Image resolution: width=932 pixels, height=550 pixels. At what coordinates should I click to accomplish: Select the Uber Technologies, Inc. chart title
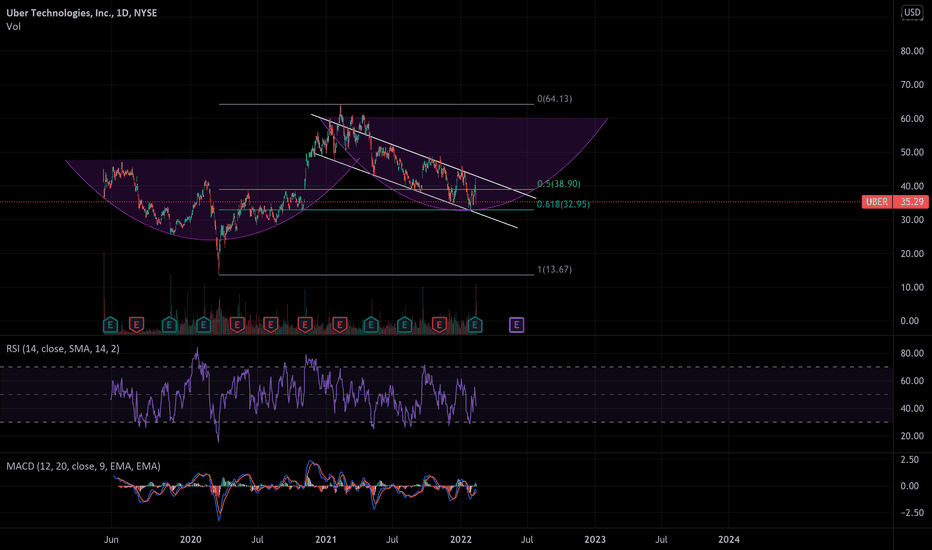(81, 12)
